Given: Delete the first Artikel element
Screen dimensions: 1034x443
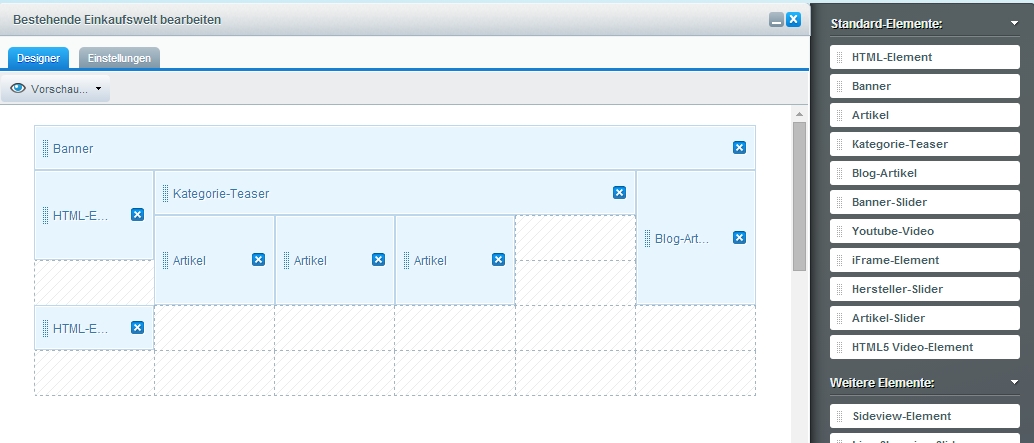Looking at the screenshot, I should 258,260.
